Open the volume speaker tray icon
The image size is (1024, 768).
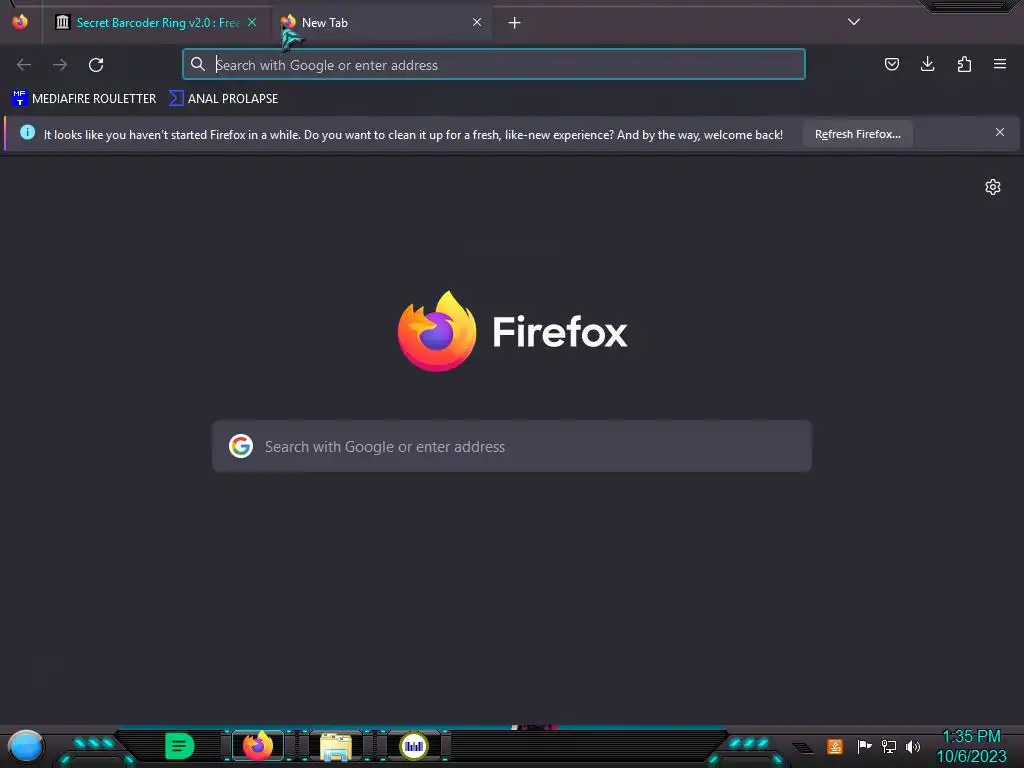(913, 746)
